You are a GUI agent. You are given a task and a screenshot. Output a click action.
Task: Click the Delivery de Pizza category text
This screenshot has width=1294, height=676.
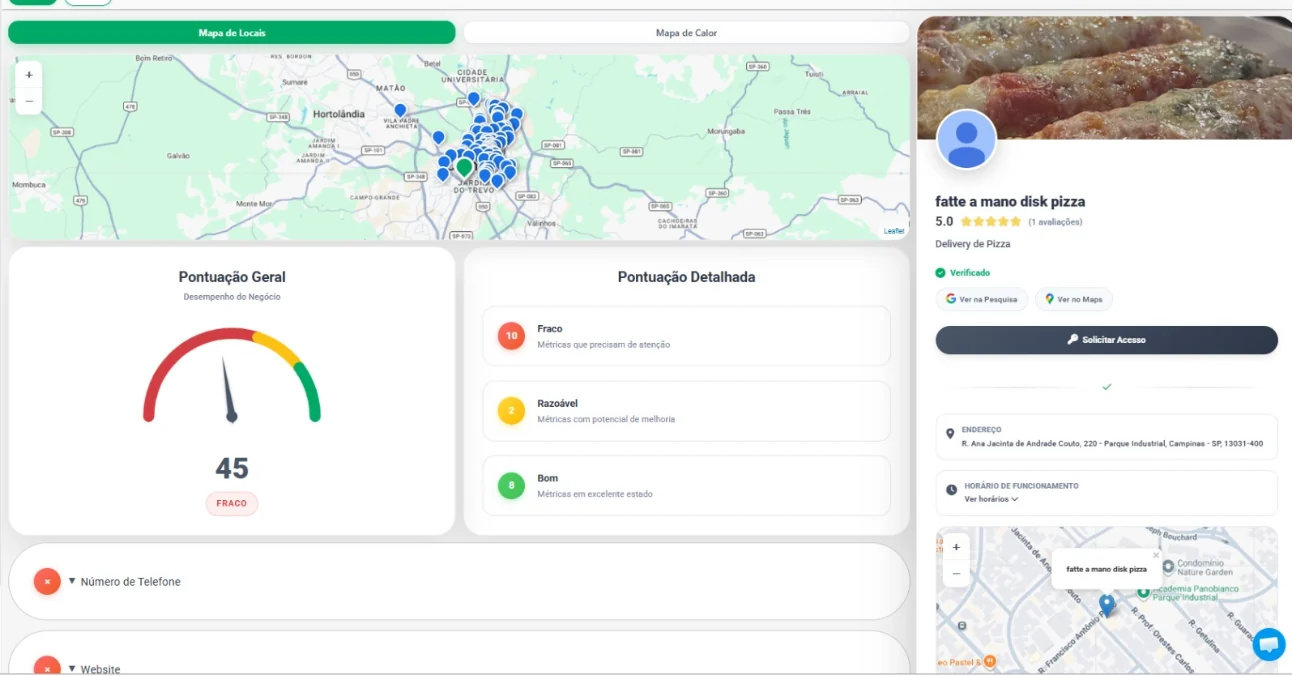coord(973,244)
